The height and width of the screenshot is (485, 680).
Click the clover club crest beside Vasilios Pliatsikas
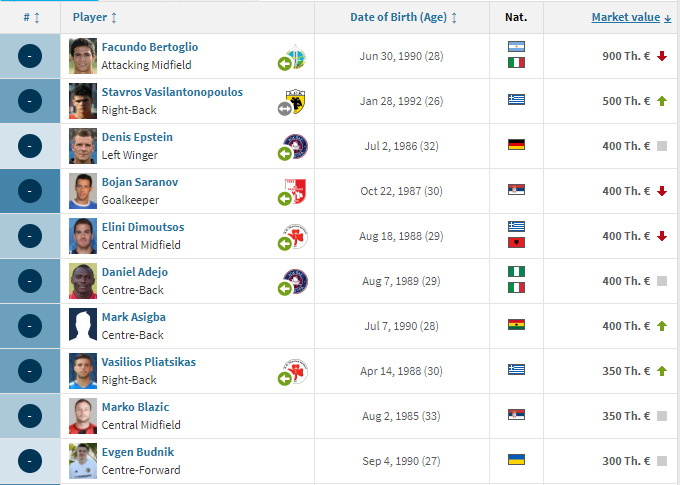(296, 371)
